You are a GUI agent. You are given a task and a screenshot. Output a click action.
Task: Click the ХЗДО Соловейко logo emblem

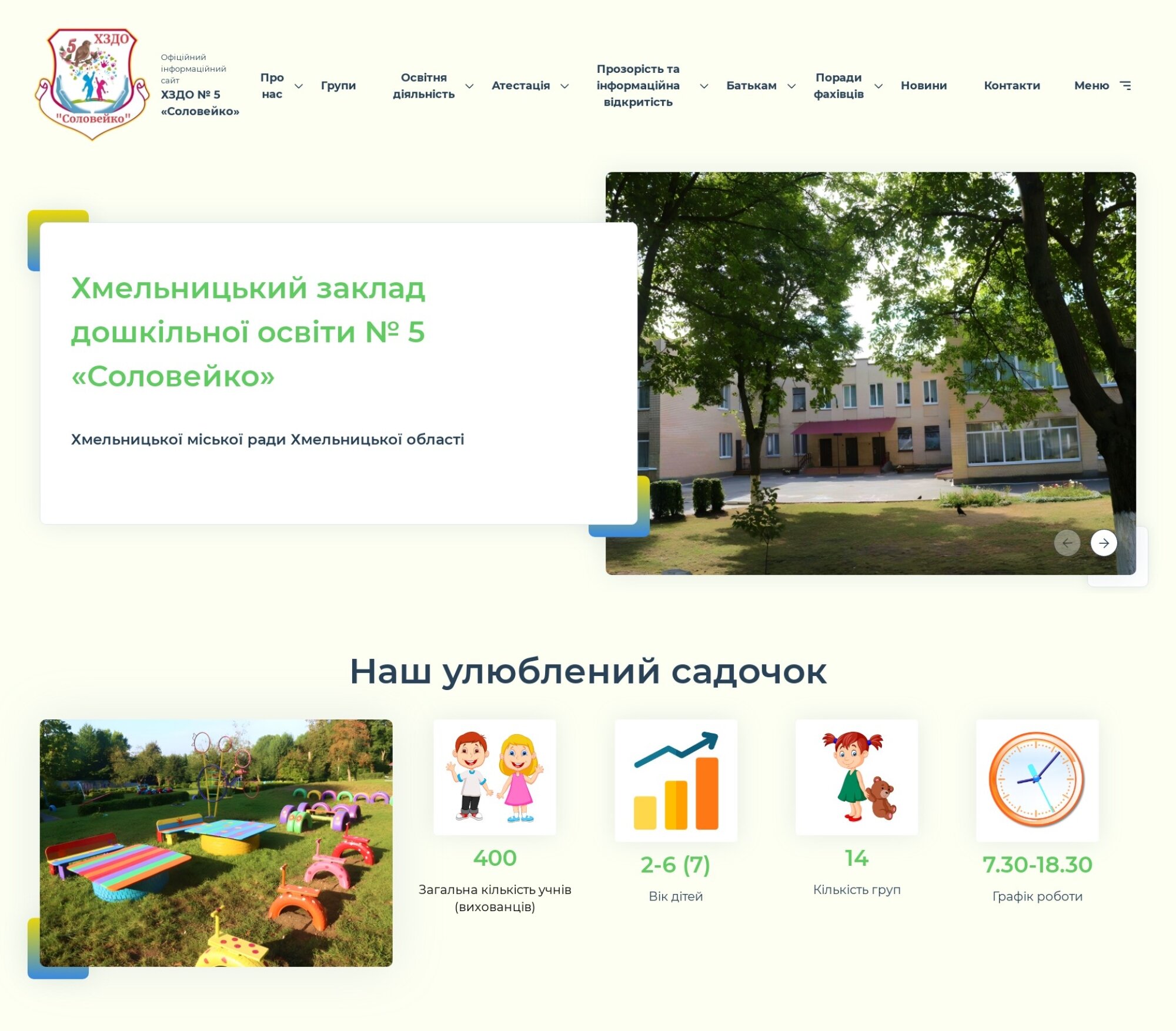92,85
